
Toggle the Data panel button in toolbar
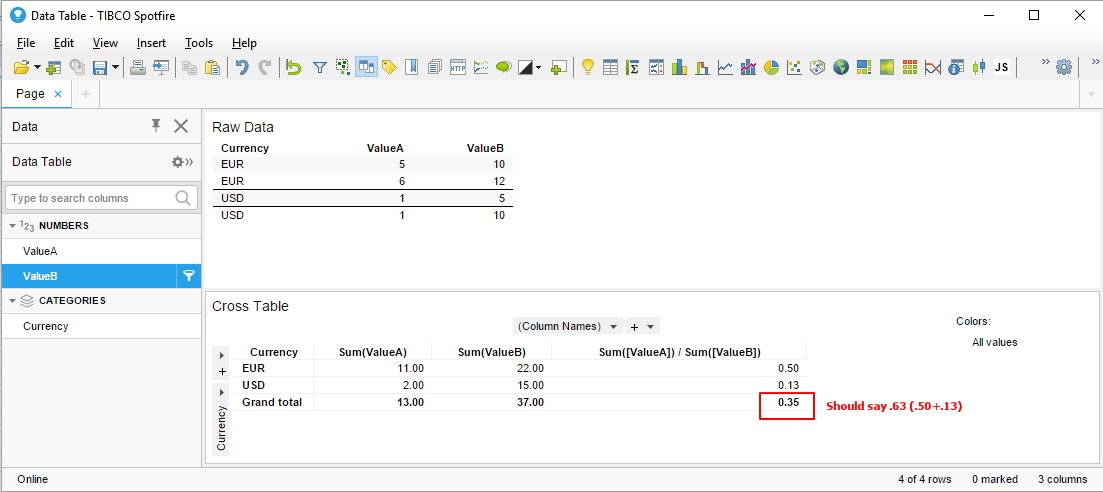pos(366,67)
